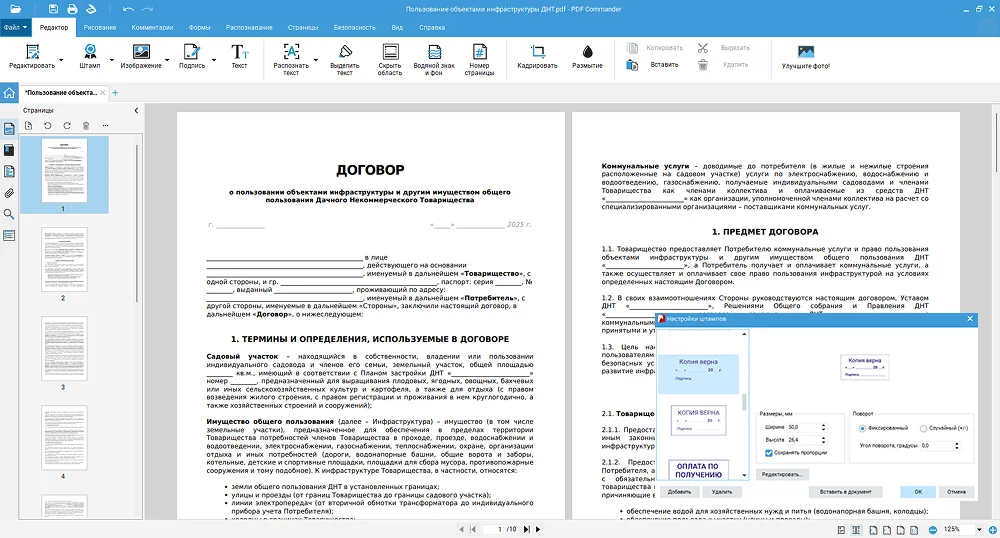The width and height of the screenshot is (1000, 538).
Task: Select the Случайный (+/-) rotation option
Action: coord(923,427)
